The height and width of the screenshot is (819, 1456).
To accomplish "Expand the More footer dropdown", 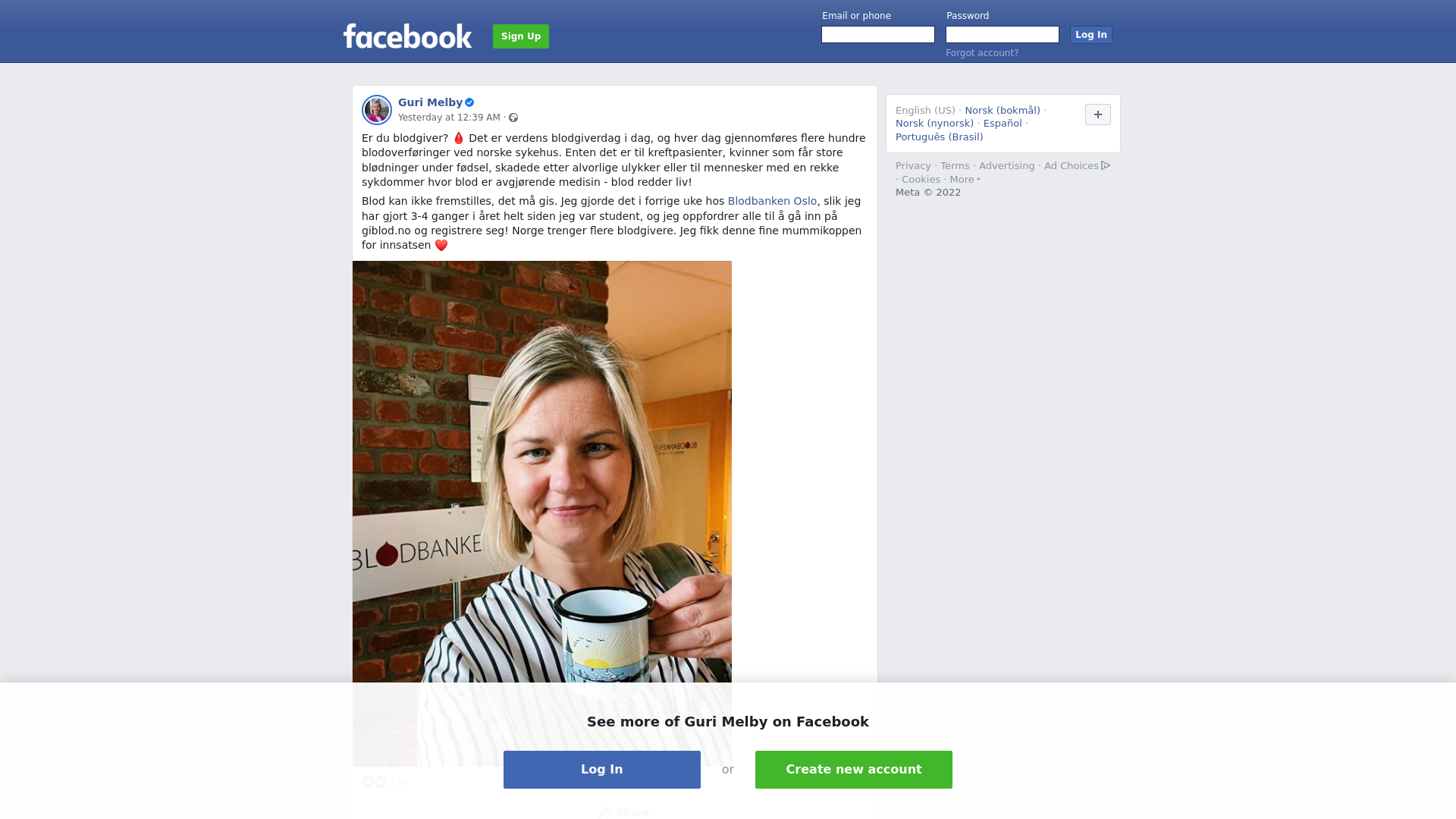I will tap(965, 180).
